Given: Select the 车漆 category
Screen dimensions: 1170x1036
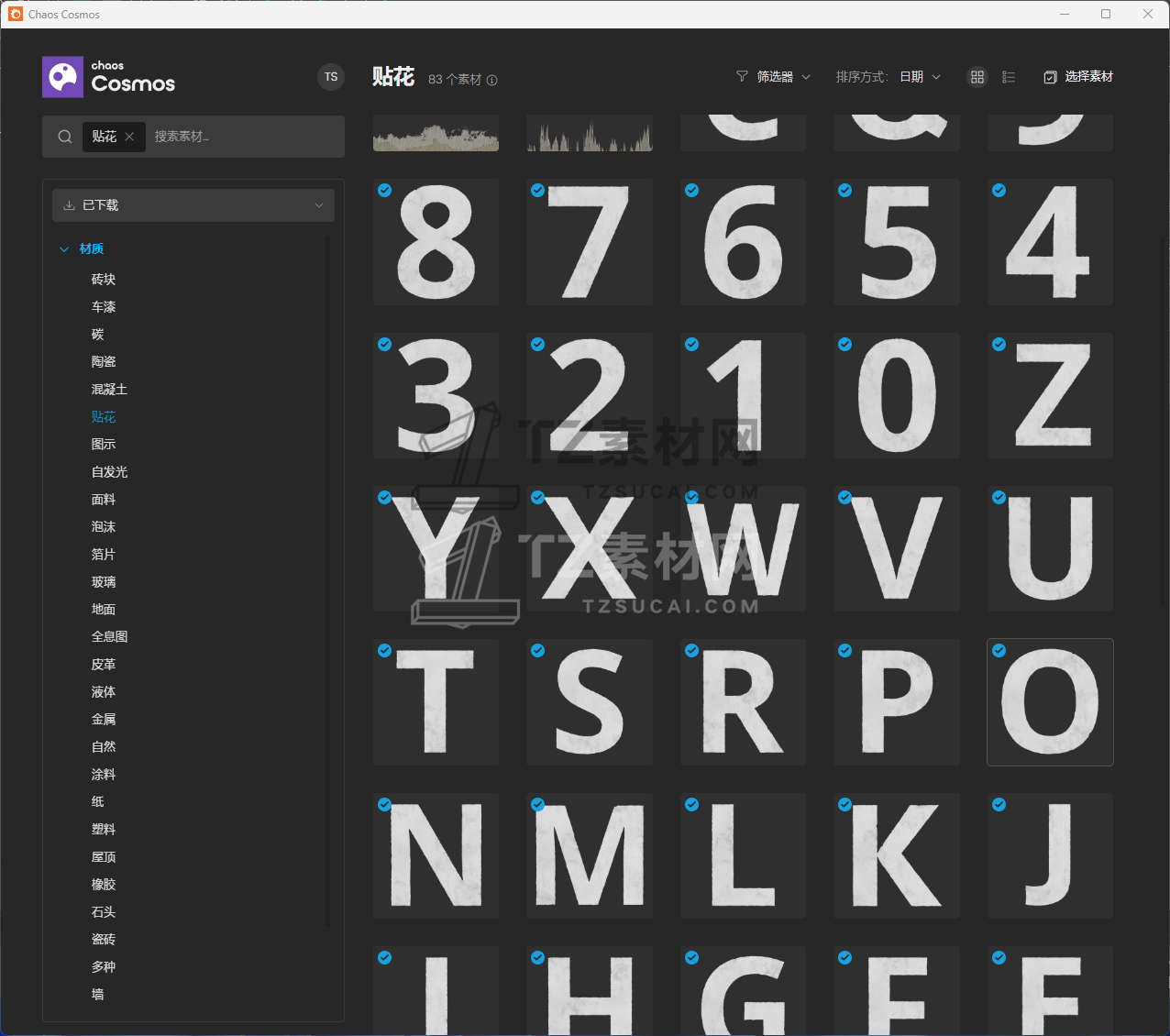Looking at the screenshot, I should (x=104, y=307).
